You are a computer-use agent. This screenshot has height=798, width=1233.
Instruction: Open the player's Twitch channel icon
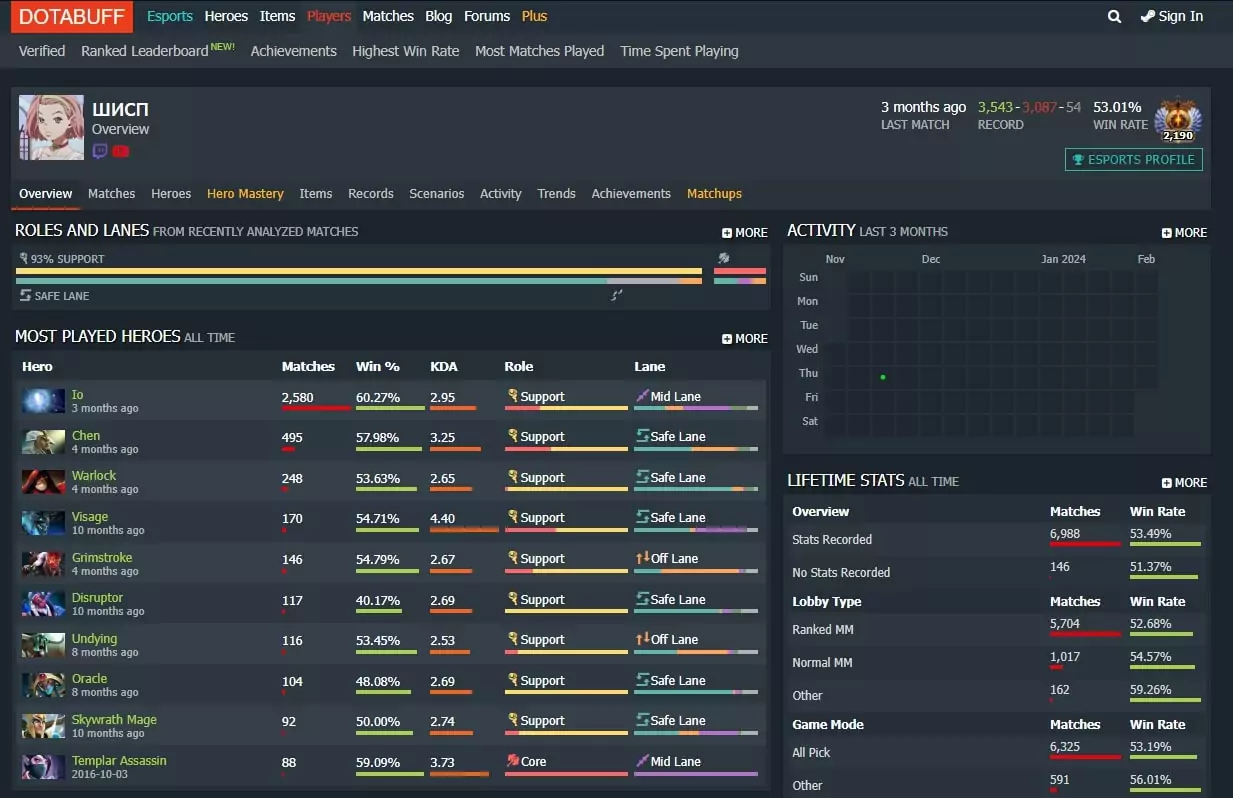(100, 151)
